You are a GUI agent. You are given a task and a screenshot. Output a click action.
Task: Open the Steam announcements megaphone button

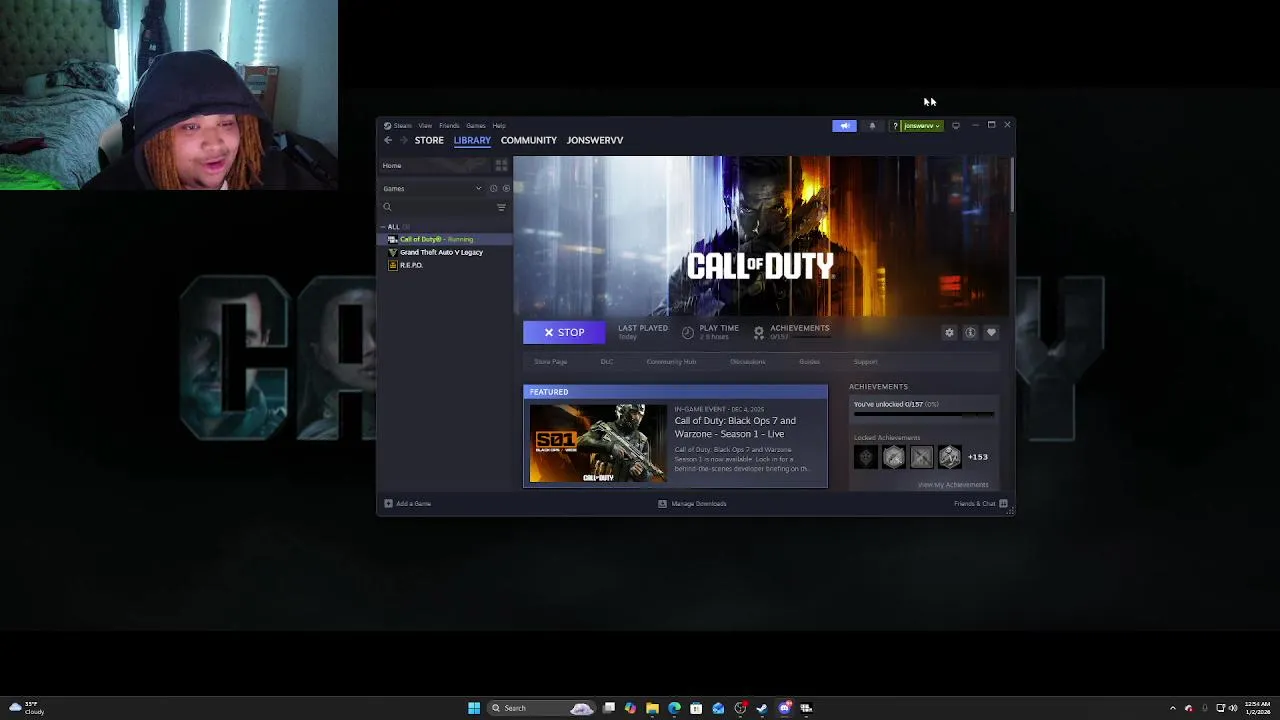tap(844, 126)
